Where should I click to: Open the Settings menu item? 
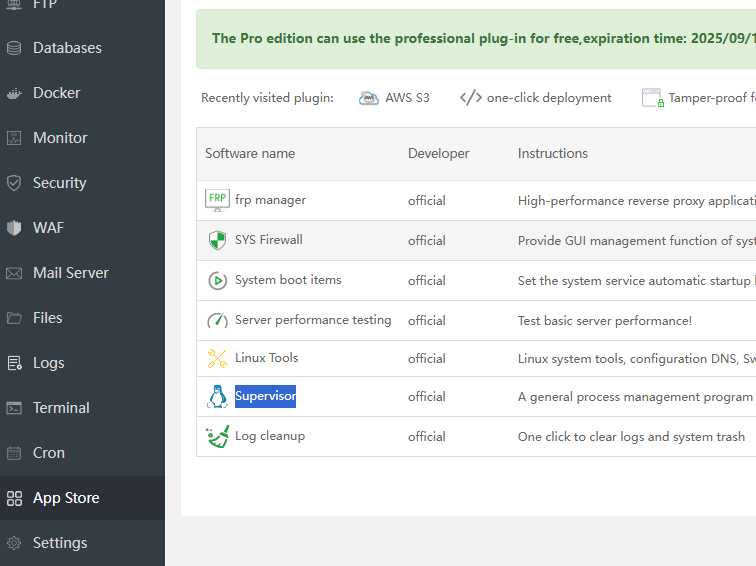click(x=60, y=543)
